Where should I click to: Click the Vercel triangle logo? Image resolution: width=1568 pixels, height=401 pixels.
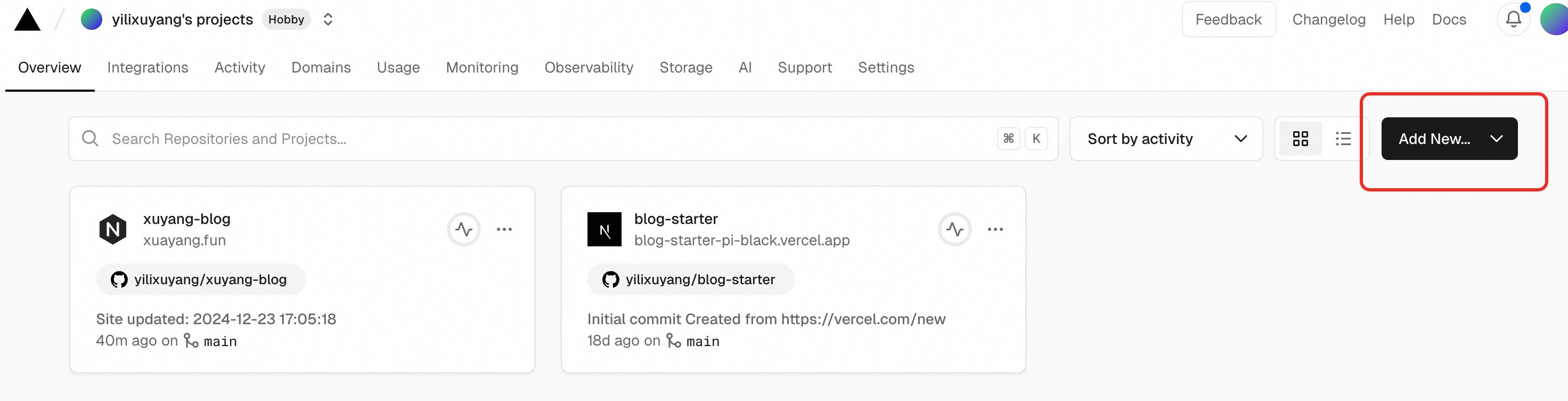coord(27,20)
